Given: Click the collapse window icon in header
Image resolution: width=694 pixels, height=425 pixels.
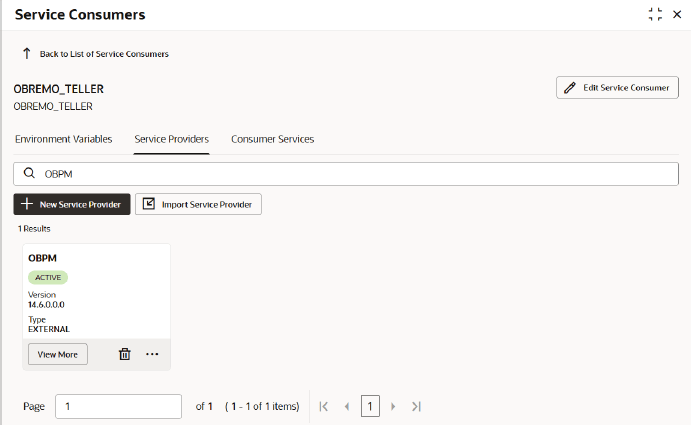Looking at the screenshot, I should pyautogui.click(x=655, y=14).
